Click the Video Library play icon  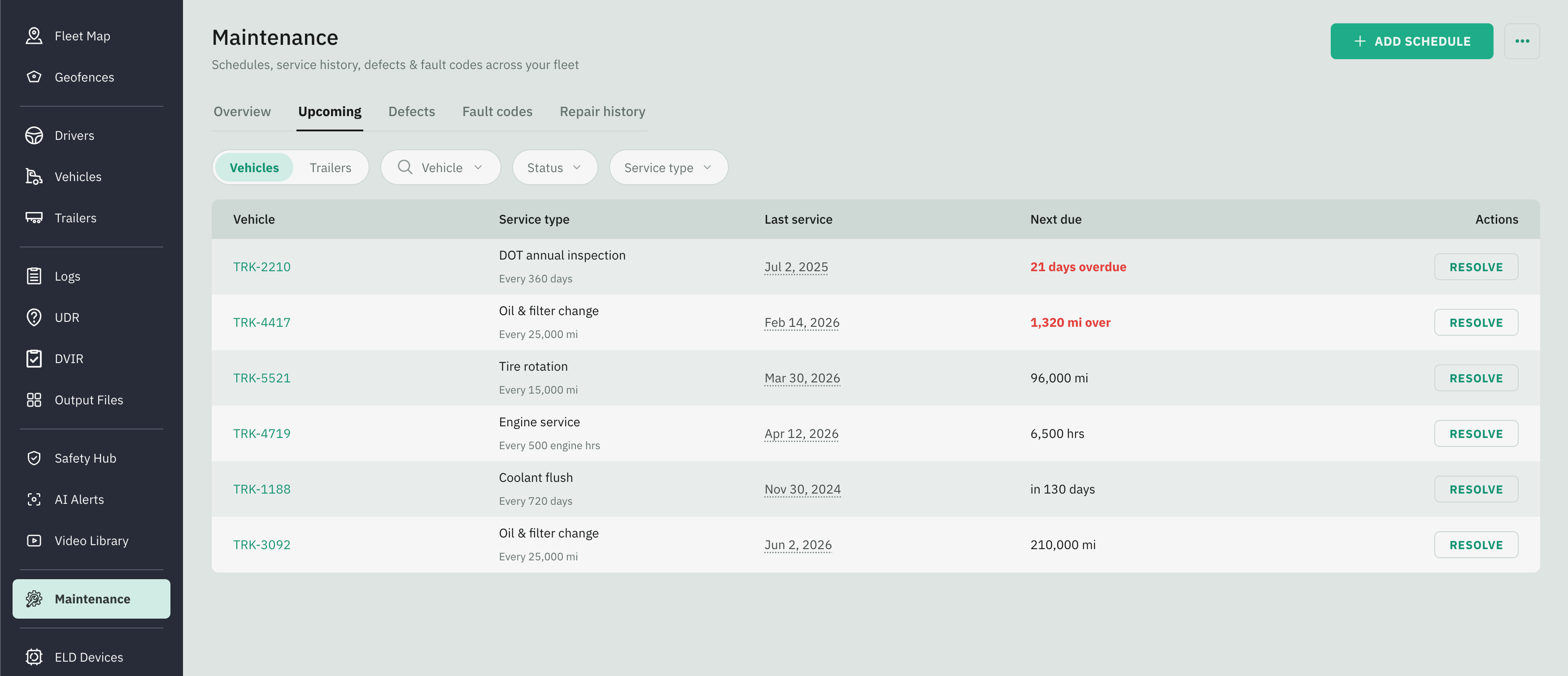click(34, 540)
